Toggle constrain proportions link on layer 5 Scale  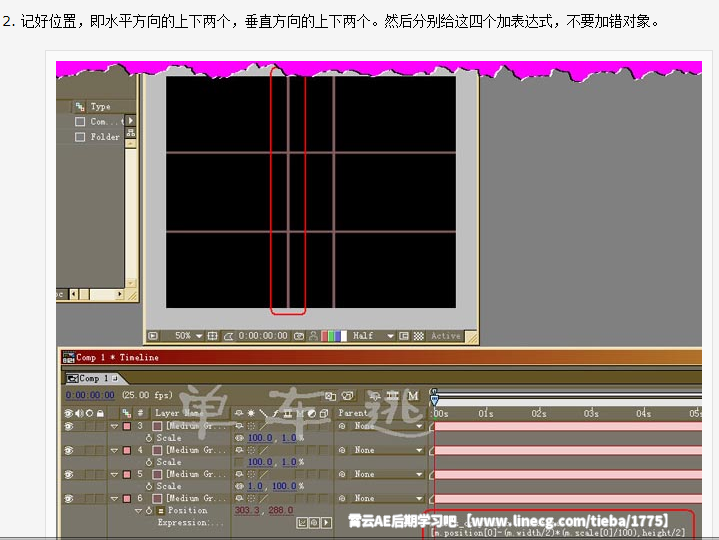tap(239, 486)
